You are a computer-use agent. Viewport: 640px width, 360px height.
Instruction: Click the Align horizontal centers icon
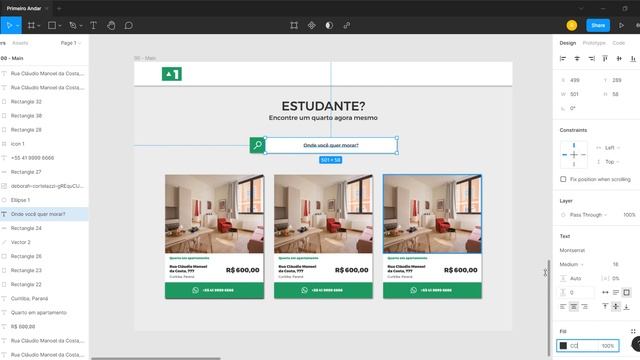pos(577,59)
